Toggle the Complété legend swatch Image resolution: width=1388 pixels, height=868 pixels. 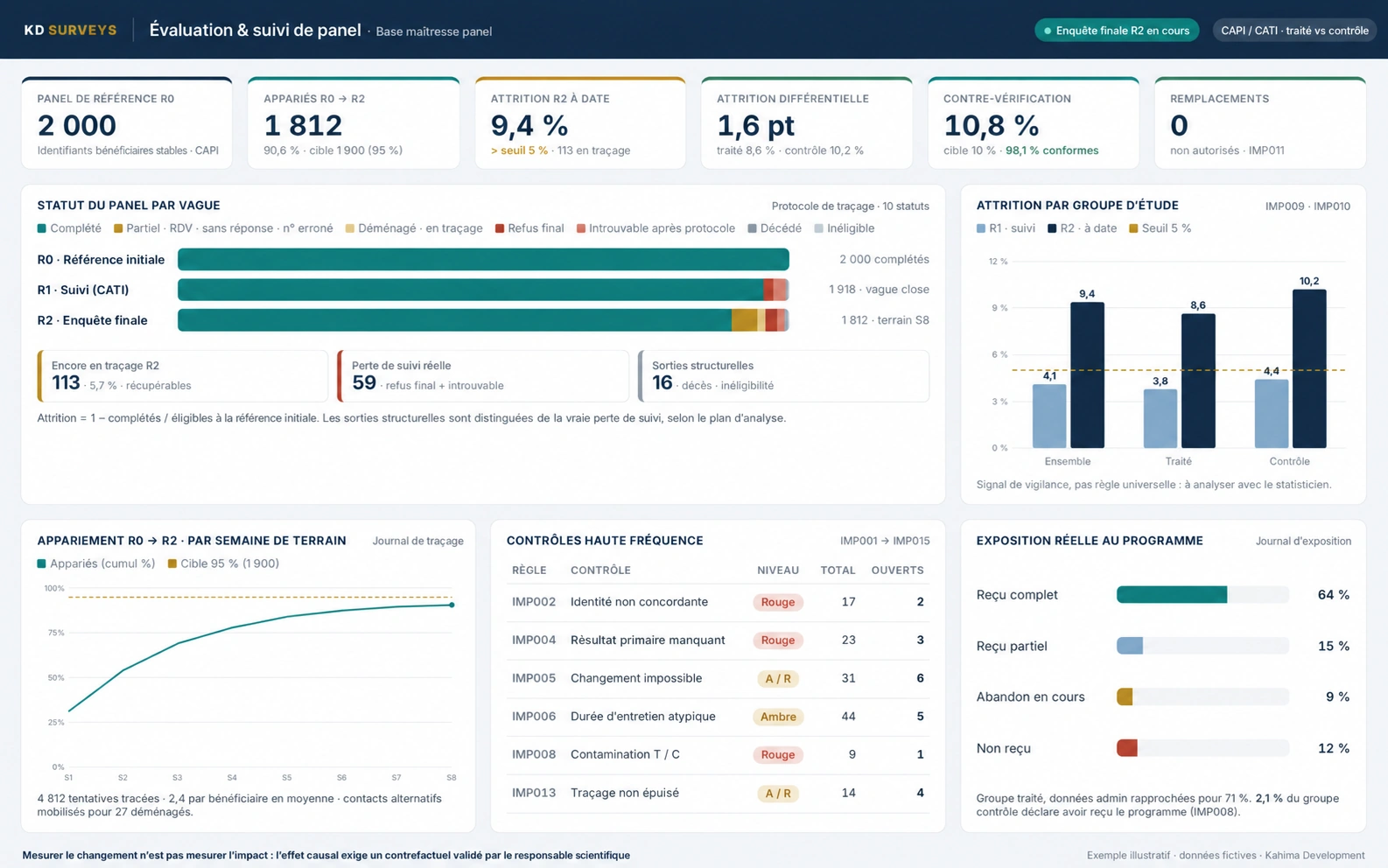coord(41,228)
